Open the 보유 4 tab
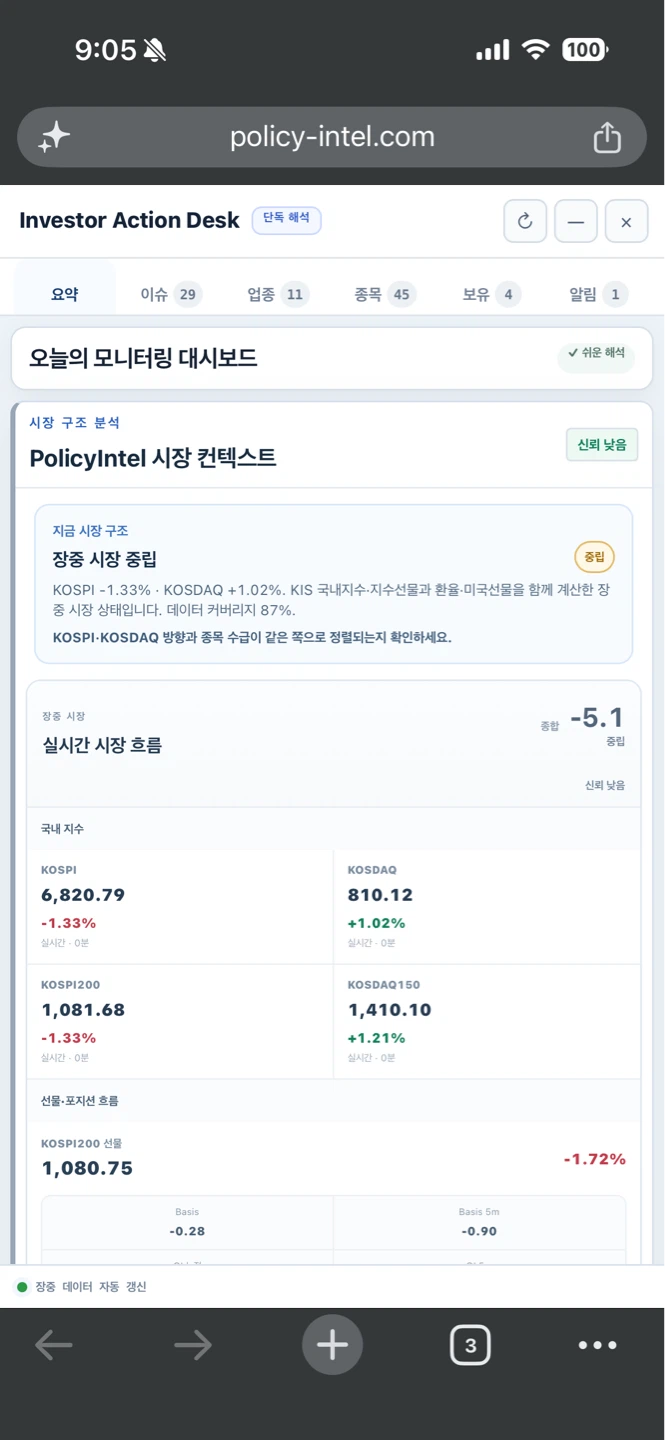Screen dimensions: 665x1440 [491, 294]
